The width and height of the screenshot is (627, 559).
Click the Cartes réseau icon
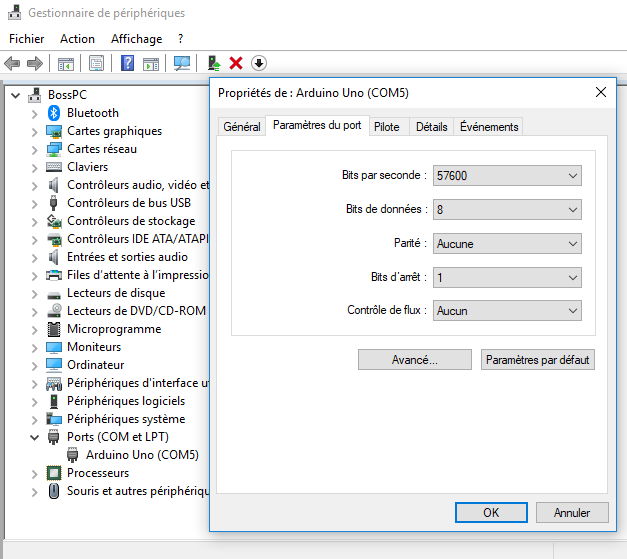54,149
